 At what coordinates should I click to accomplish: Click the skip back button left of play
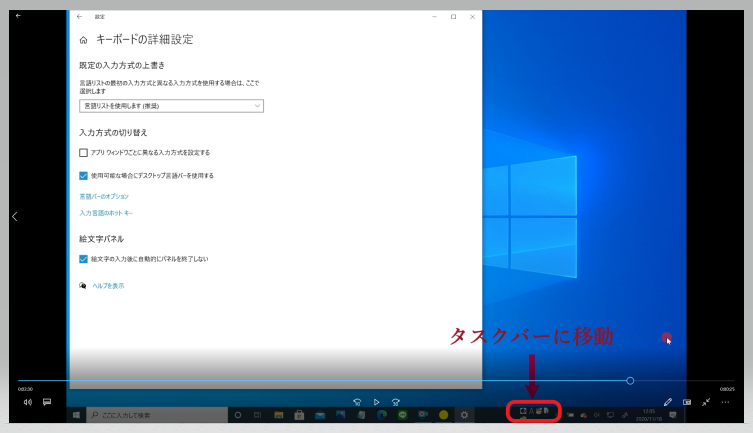[x=357, y=402]
